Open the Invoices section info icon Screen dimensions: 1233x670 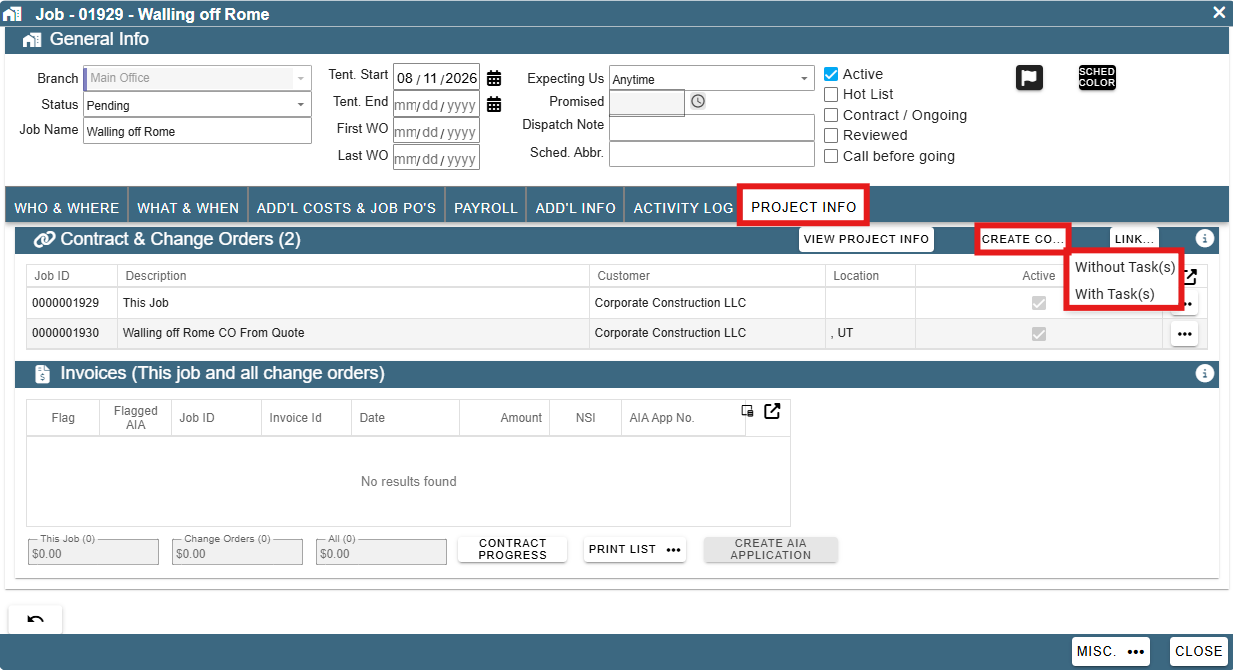1205,373
